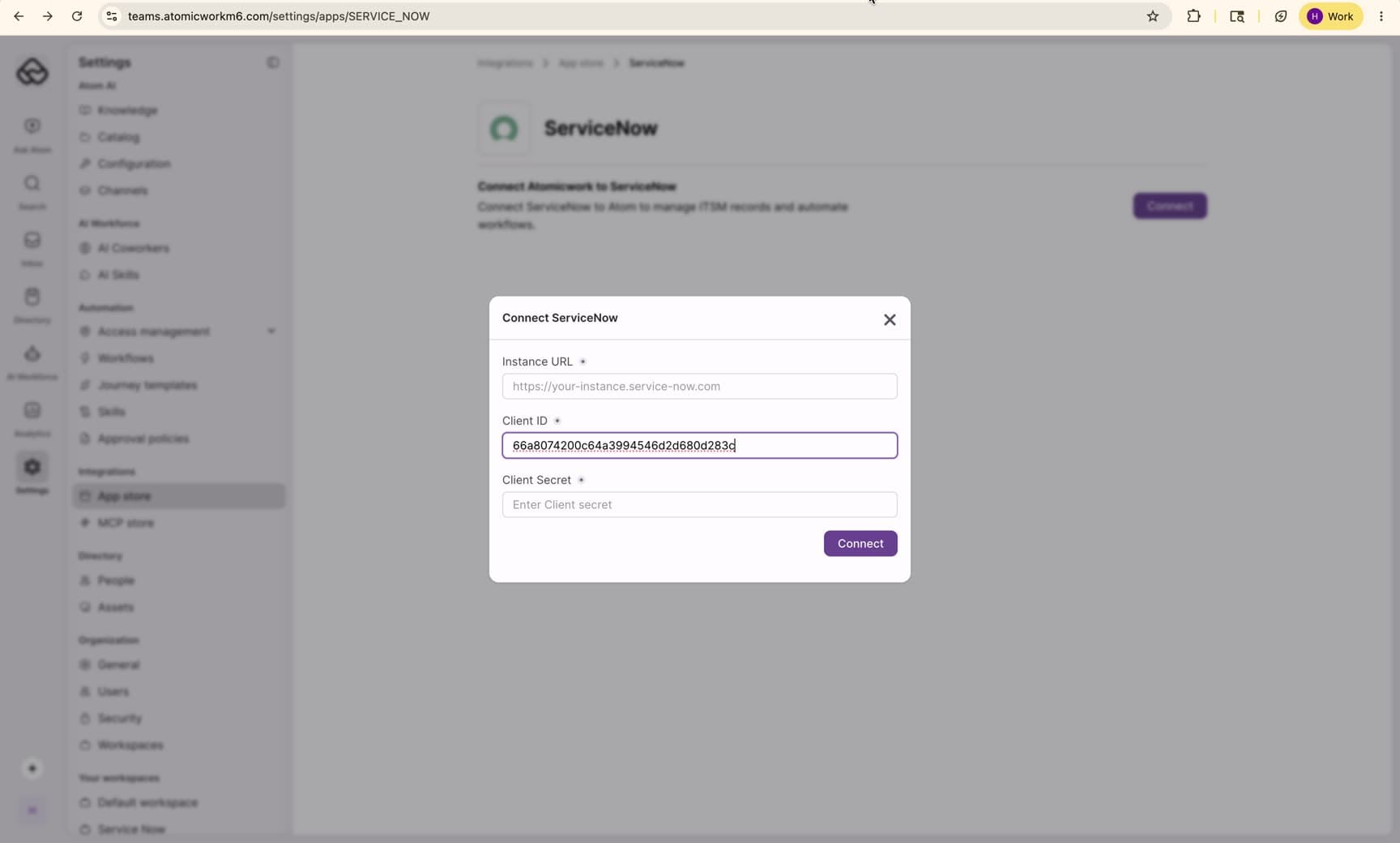Open the media/tab search toolbar icon

[x=1236, y=16]
